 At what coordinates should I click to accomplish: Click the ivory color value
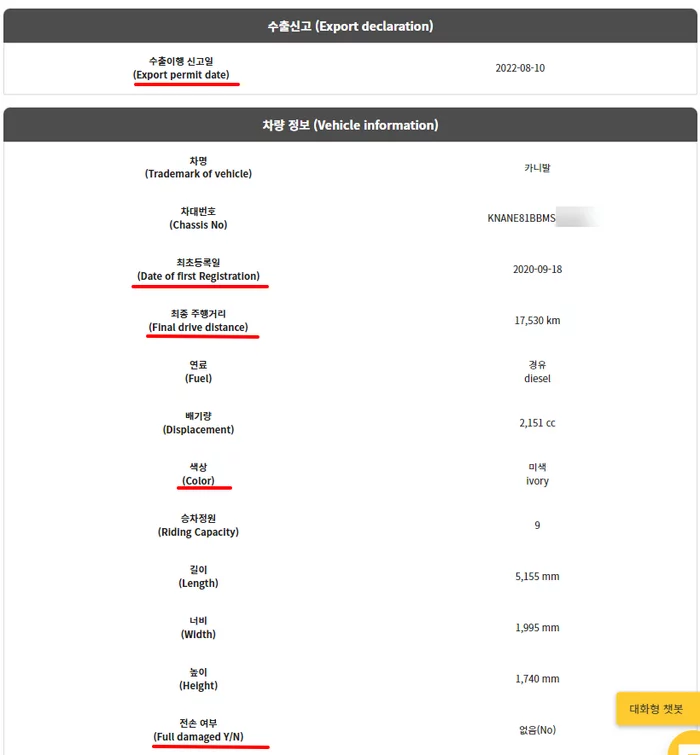click(x=537, y=481)
